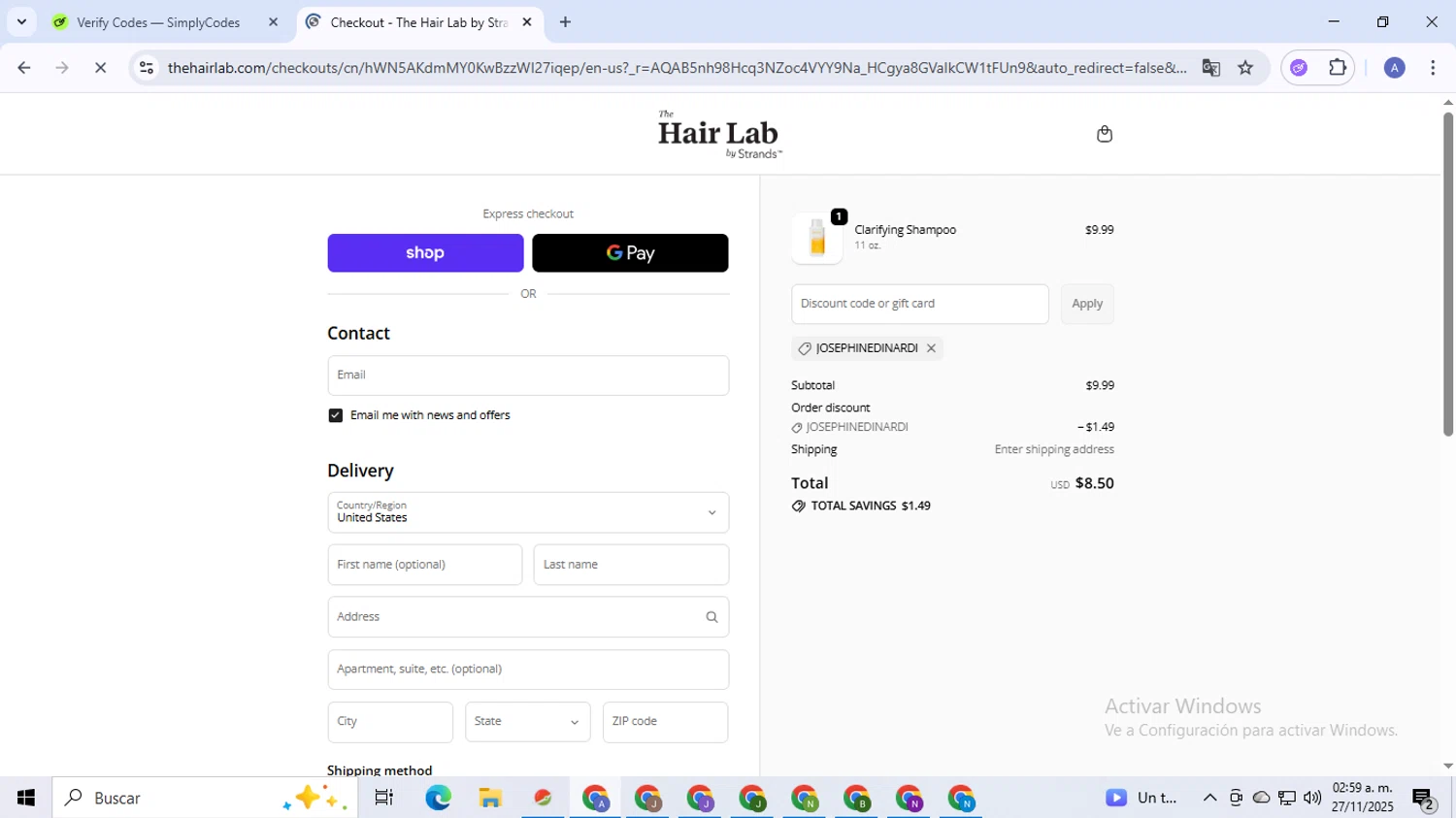The width and height of the screenshot is (1456, 818).
Task: Click the Enter shipping address text
Action: click(x=1054, y=450)
